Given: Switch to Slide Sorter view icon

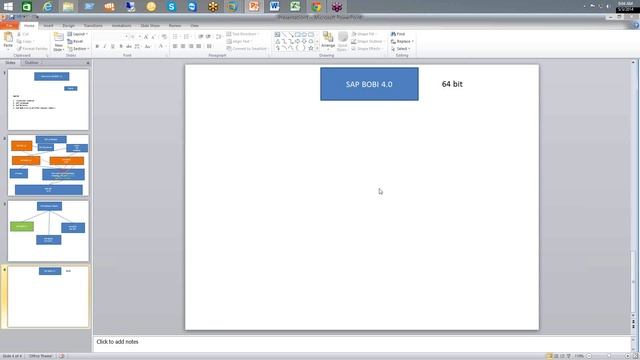Looking at the screenshot, I should coord(556,356).
